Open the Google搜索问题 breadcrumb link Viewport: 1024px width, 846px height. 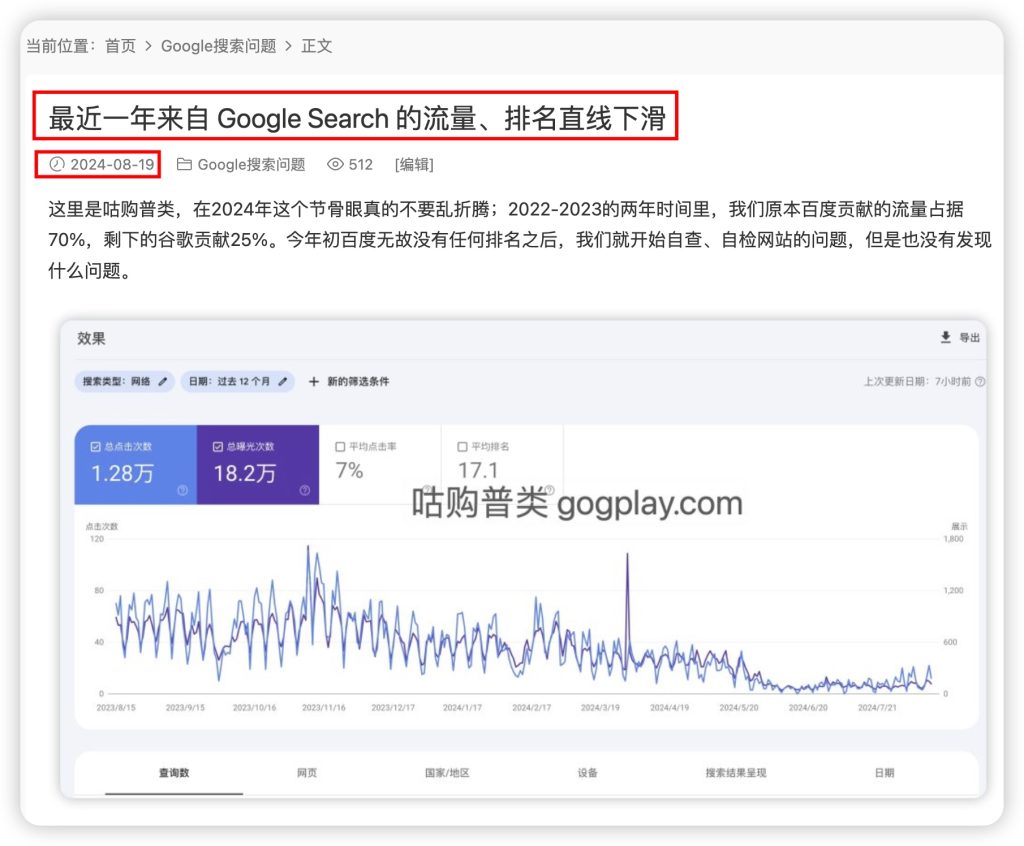point(218,46)
